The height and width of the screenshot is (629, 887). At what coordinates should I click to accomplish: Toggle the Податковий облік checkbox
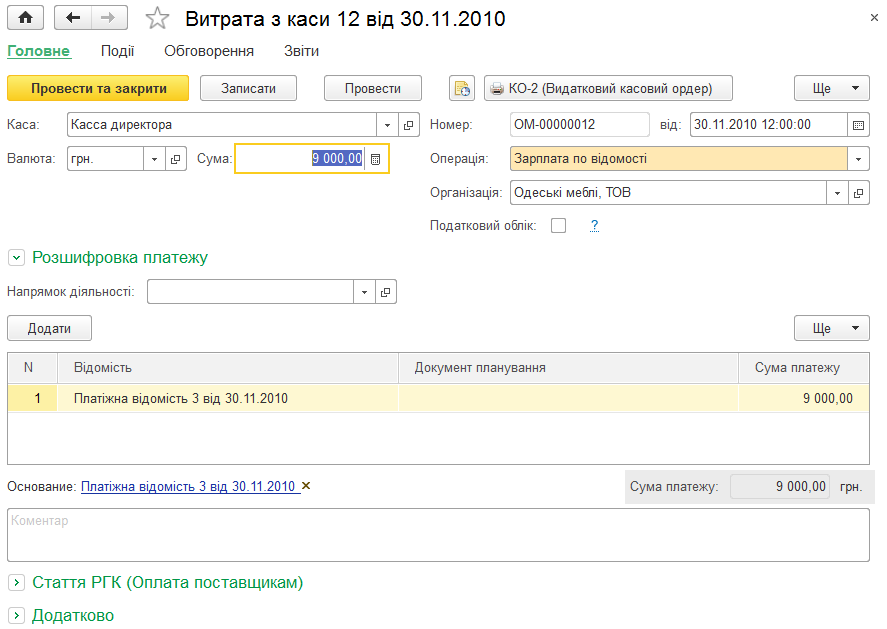558,226
